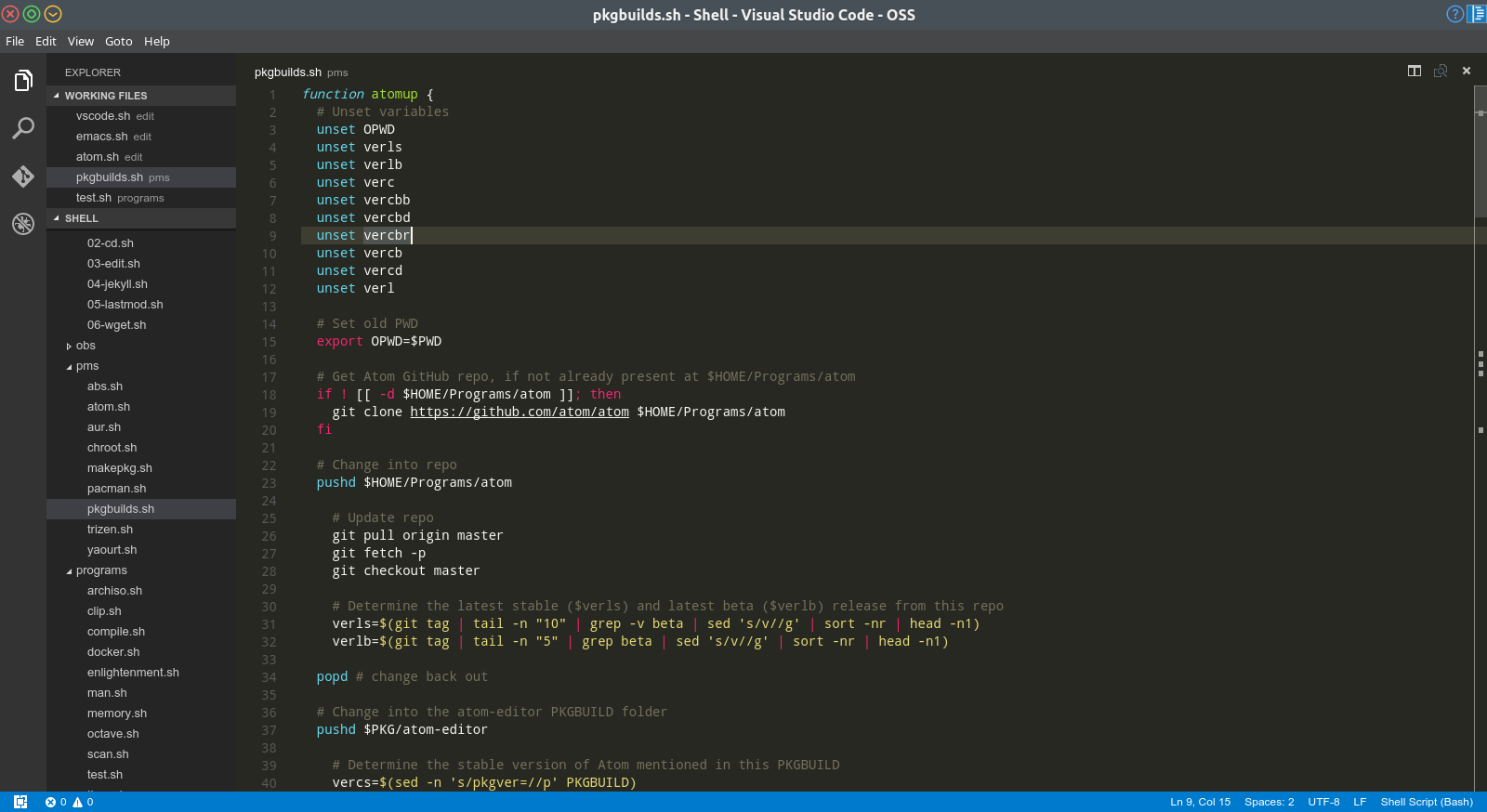Viewport: 1487px width, 812px height.
Task: Open the Help menu
Action: [157, 41]
